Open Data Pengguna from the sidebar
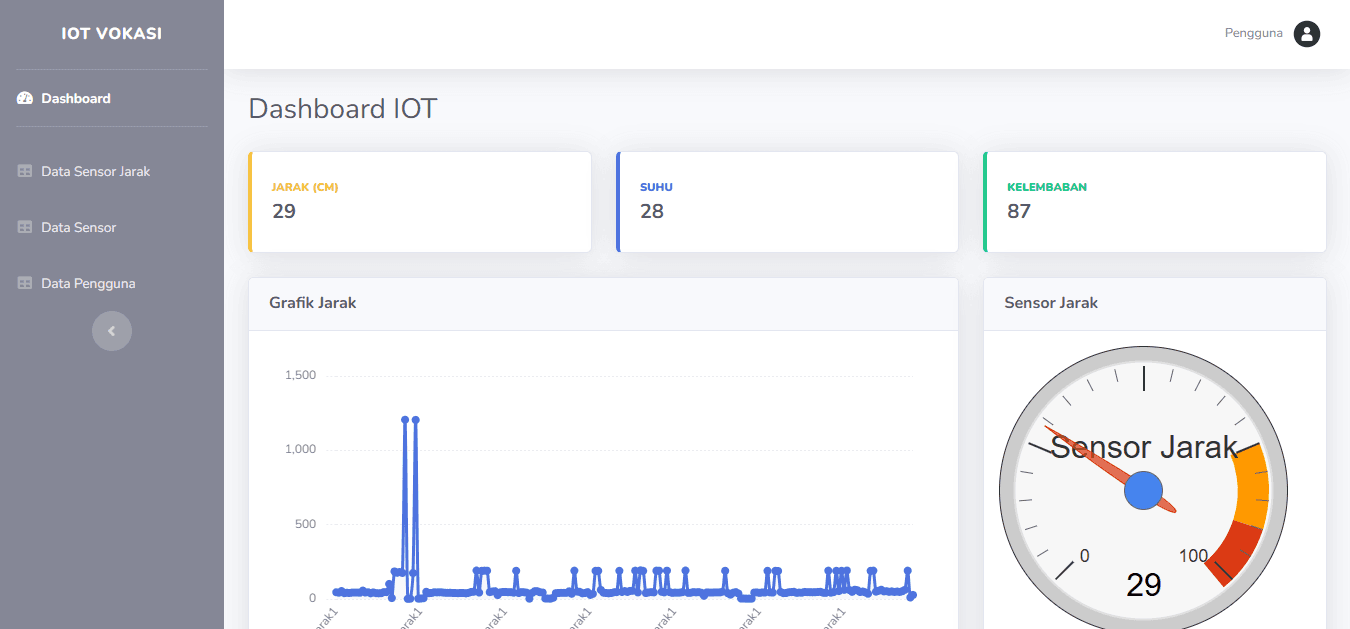Screen dimensions: 1350x629 coord(88,283)
